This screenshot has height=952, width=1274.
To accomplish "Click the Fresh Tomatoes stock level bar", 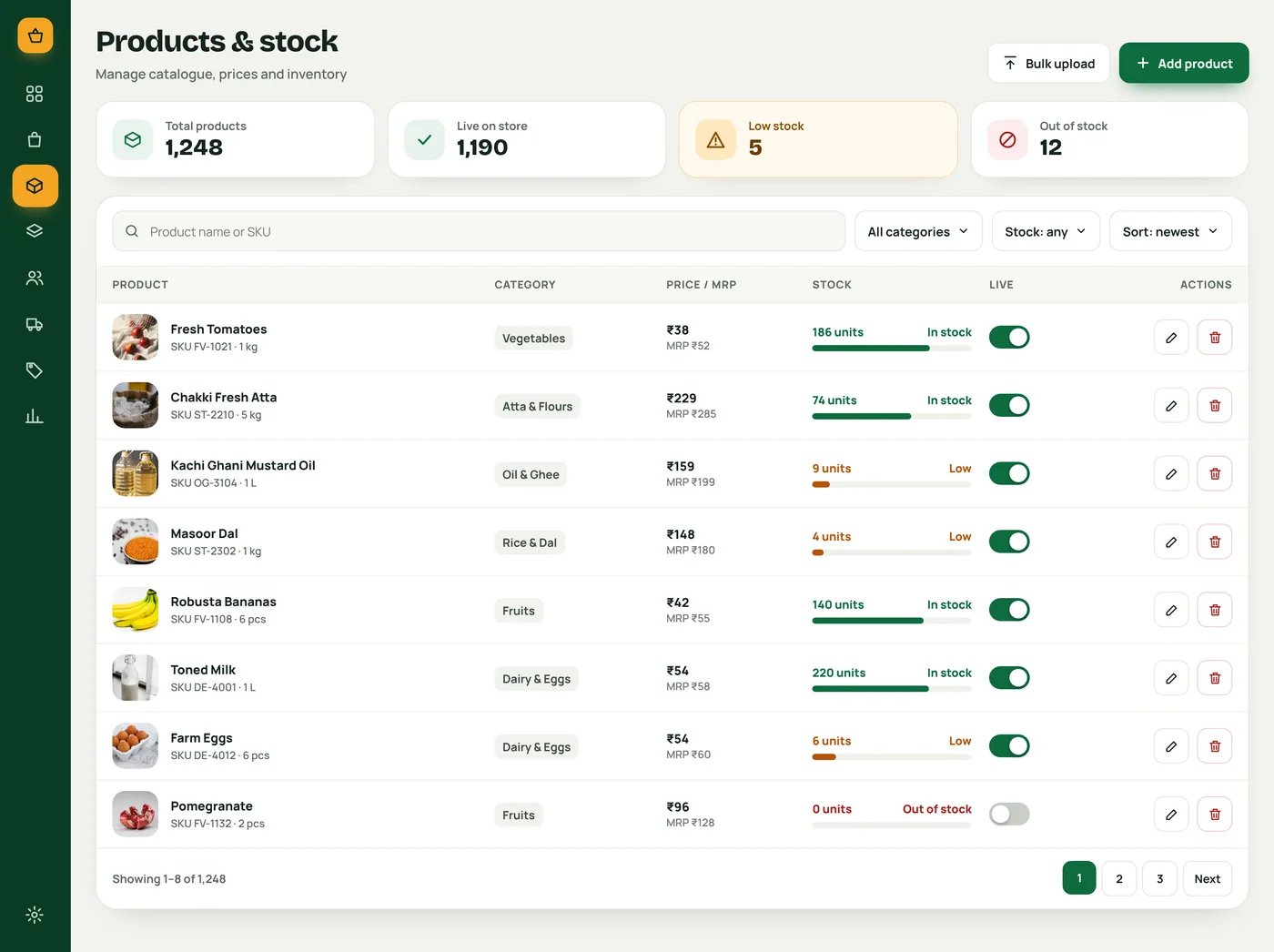I will (892, 348).
